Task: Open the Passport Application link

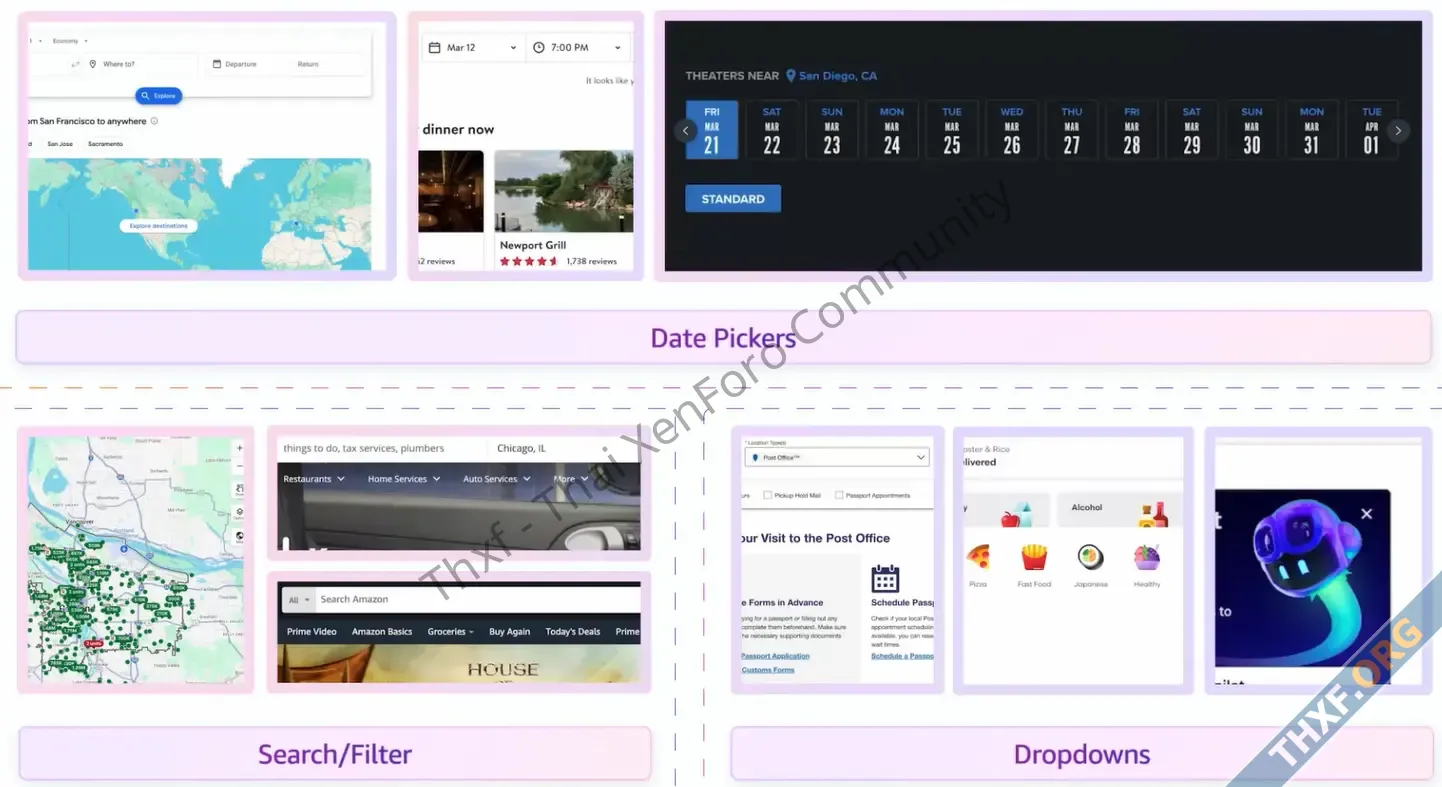Action: 775,656
